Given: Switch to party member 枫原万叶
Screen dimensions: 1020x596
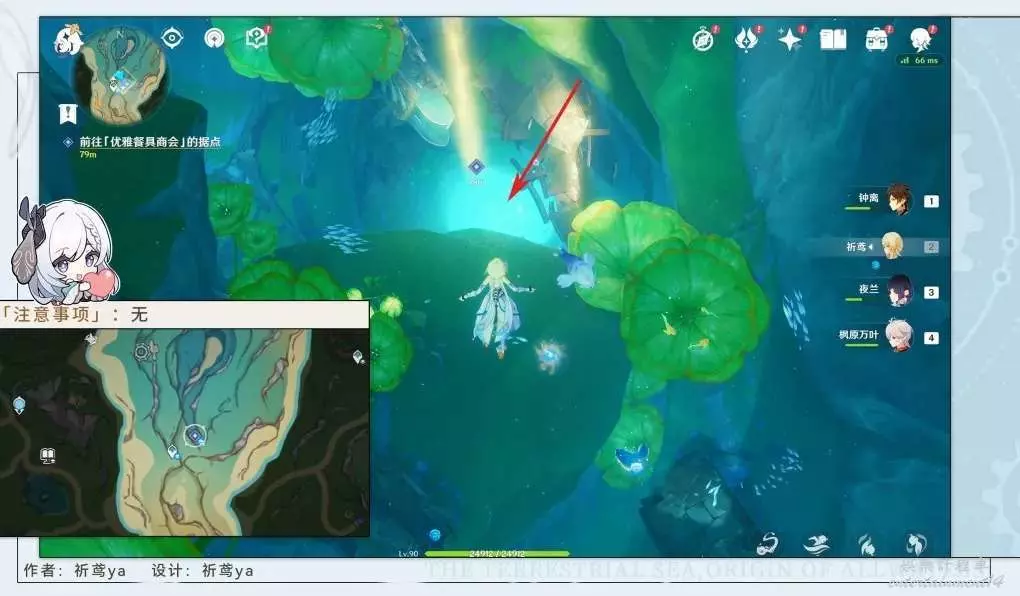Looking at the screenshot, I should pyautogui.click(x=899, y=337).
